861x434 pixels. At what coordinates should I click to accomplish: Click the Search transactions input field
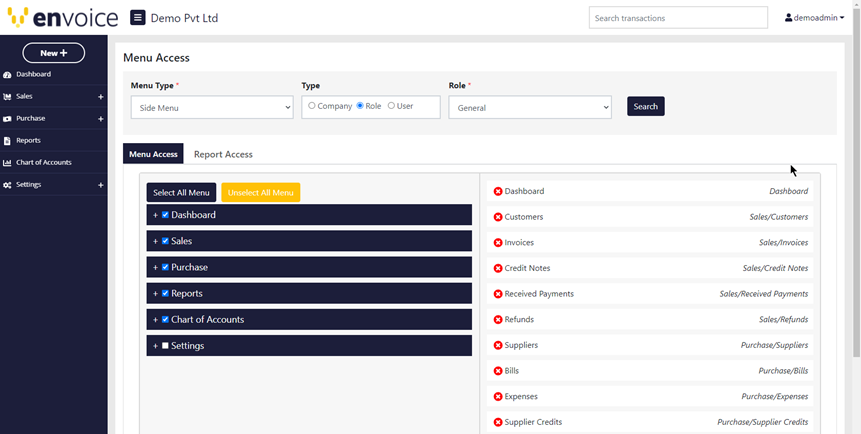point(678,18)
